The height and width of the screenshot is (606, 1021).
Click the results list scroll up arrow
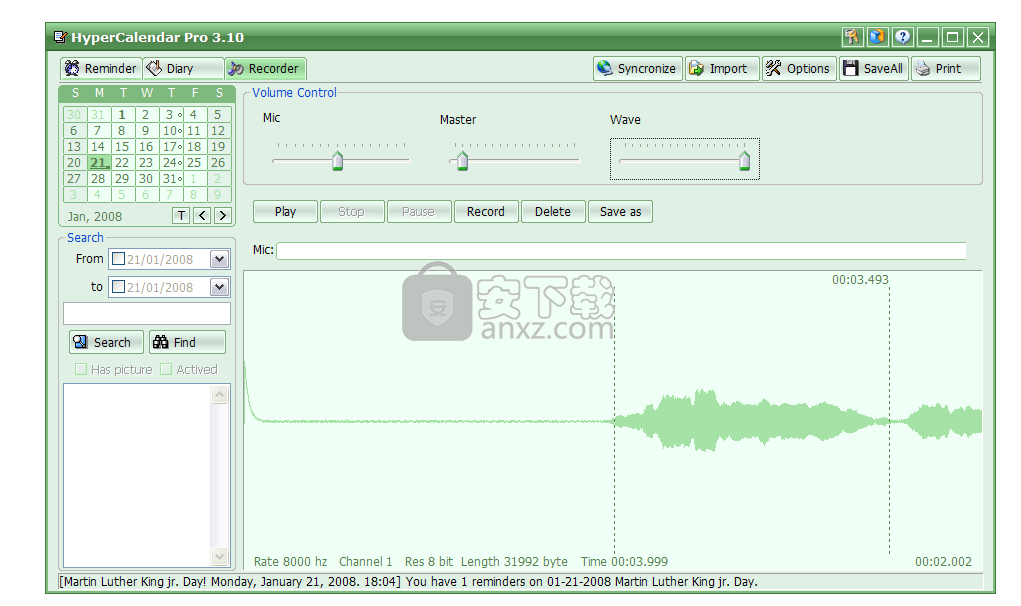(x=220, y=394)
